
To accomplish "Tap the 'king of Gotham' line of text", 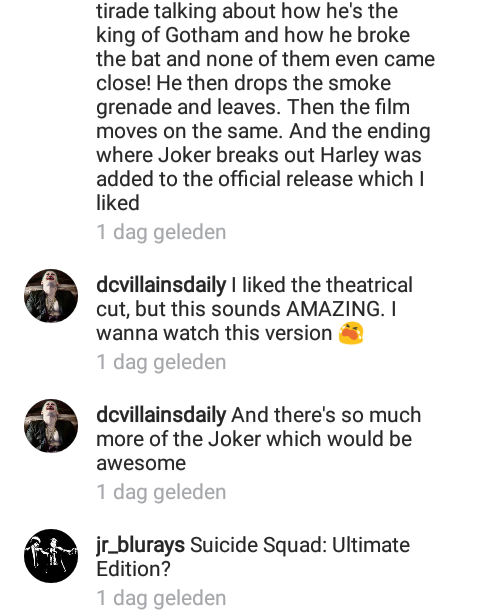I will [253, 35].
